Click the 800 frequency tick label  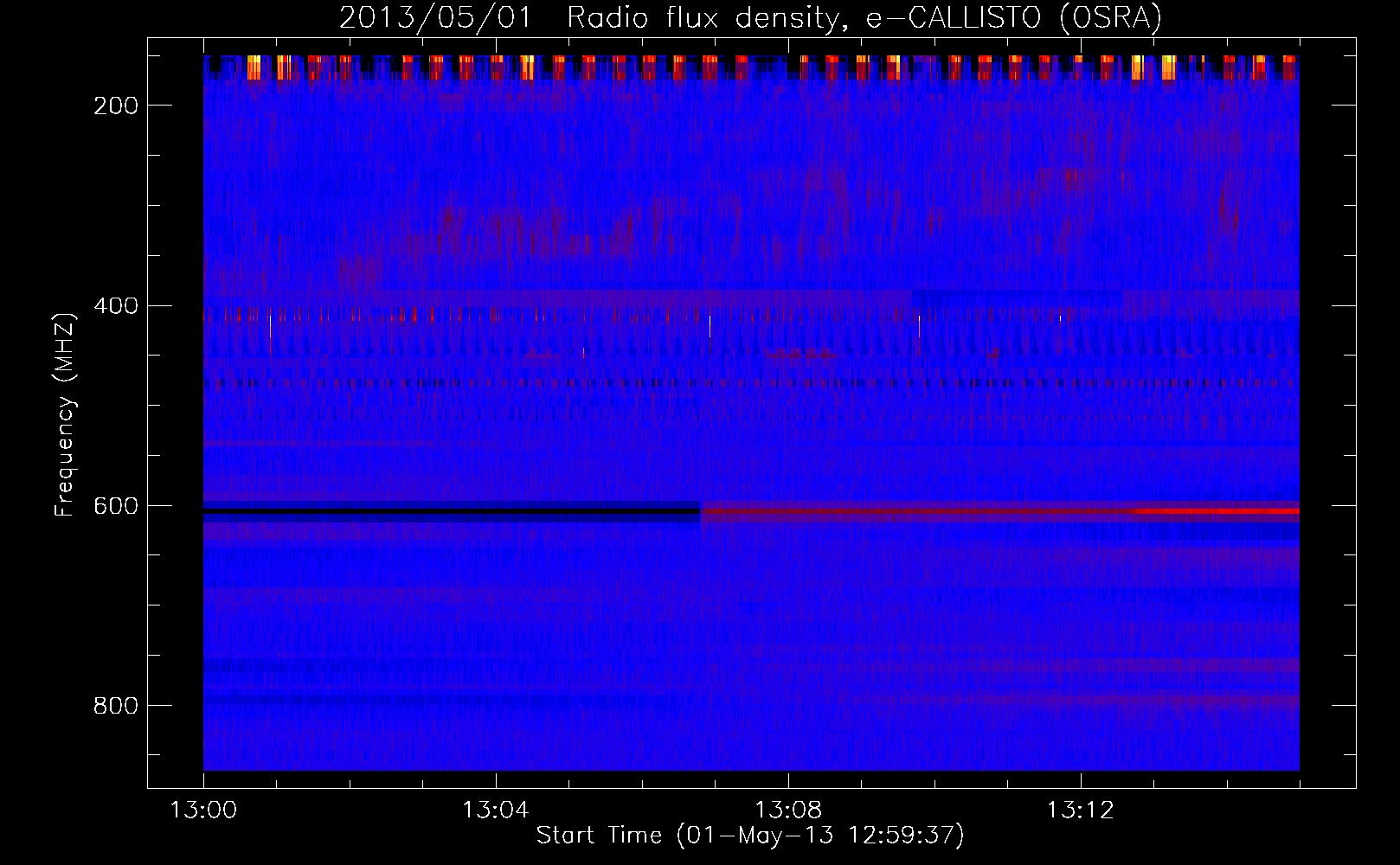[x=115, y=706]
